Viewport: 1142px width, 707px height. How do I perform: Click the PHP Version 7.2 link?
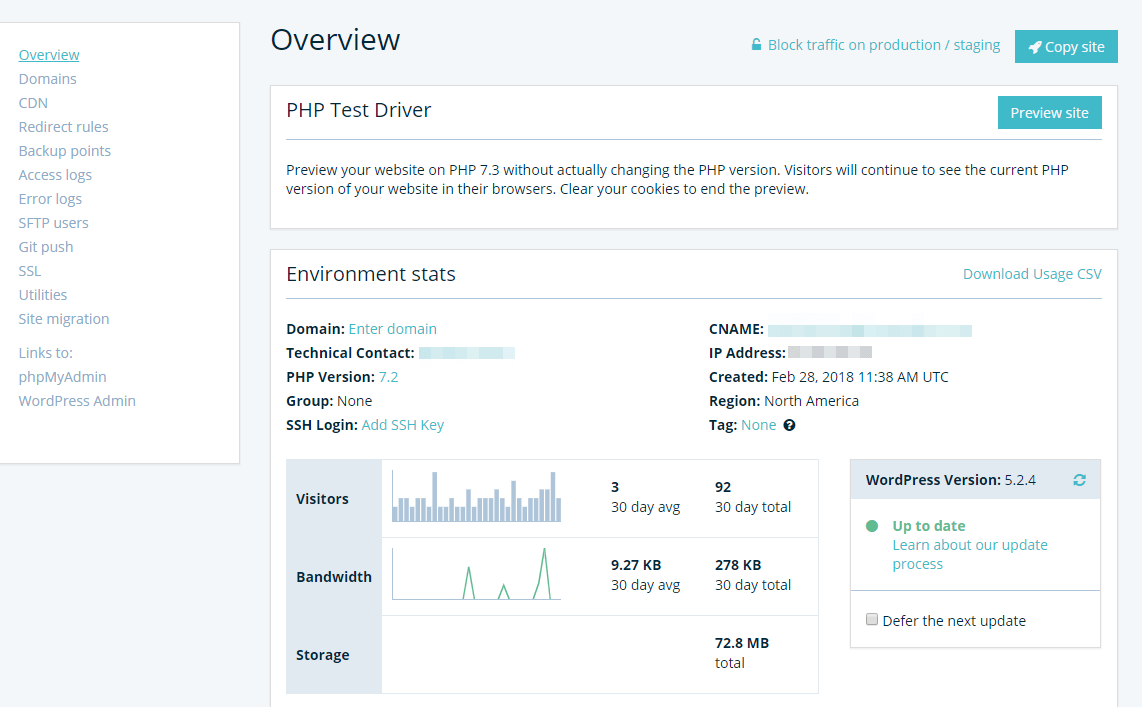pyautogui.click(x=388, y=377)
